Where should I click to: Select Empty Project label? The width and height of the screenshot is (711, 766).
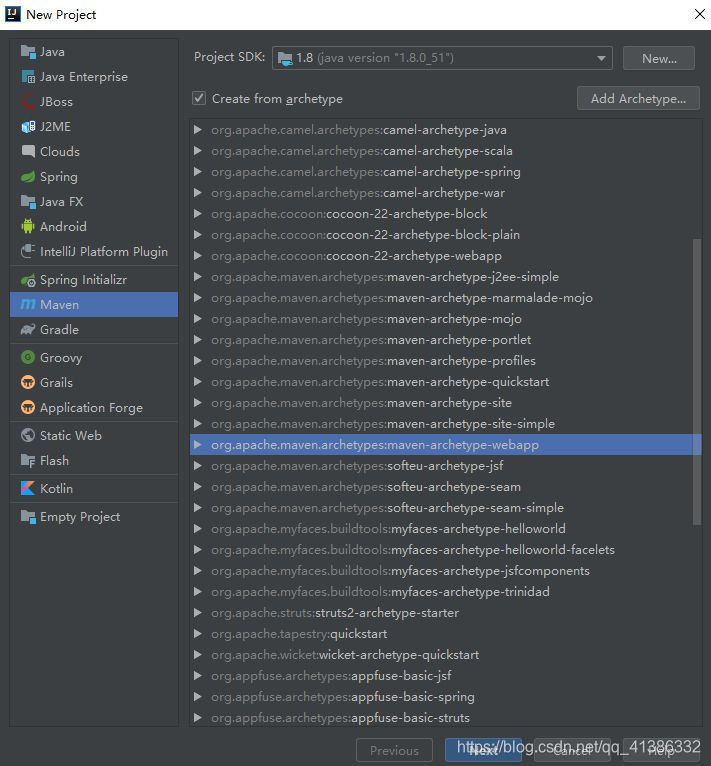[x=80, y=517]
